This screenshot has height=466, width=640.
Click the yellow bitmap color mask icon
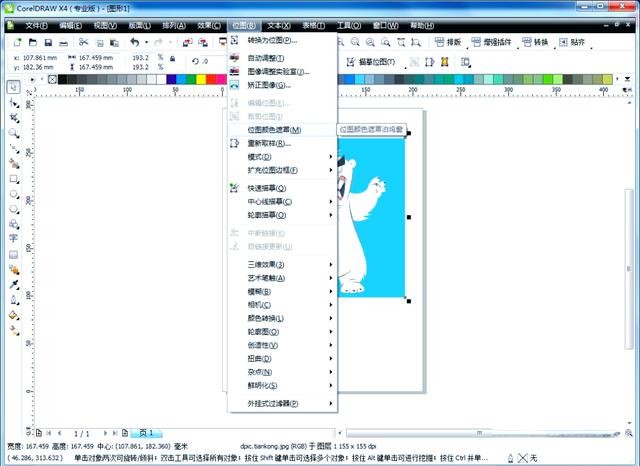(x=444, y=62)
